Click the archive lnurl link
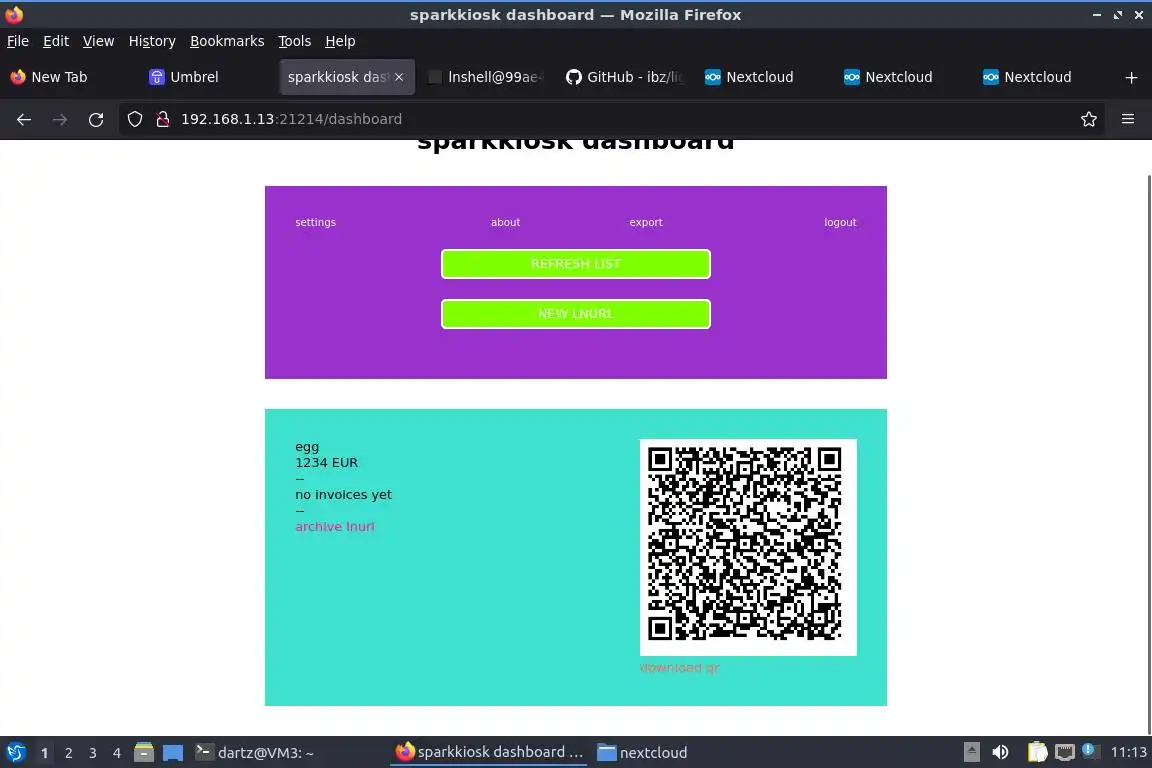This screenshot has width=1152, height=768. (335, 526)
